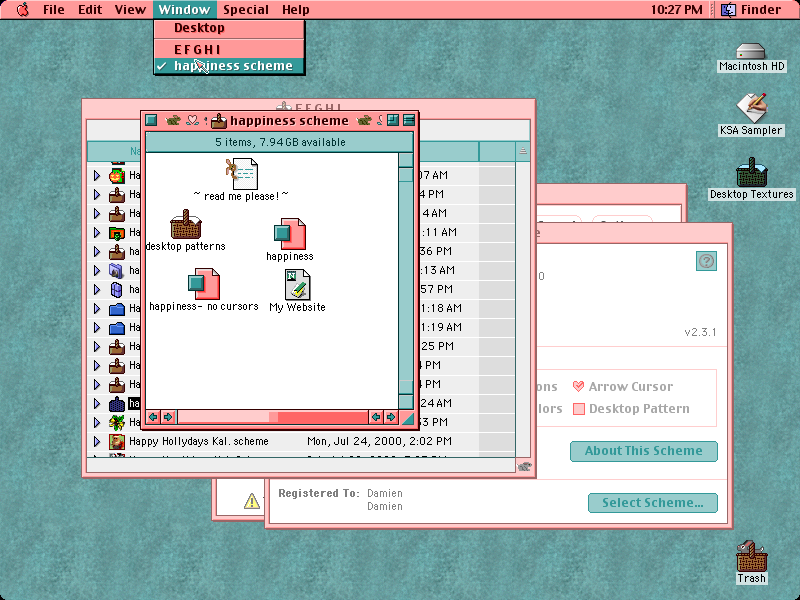The image size is (800, 600).
Task: Click the '5 items, 7.94 GB available' header
Action: point(280,142)
